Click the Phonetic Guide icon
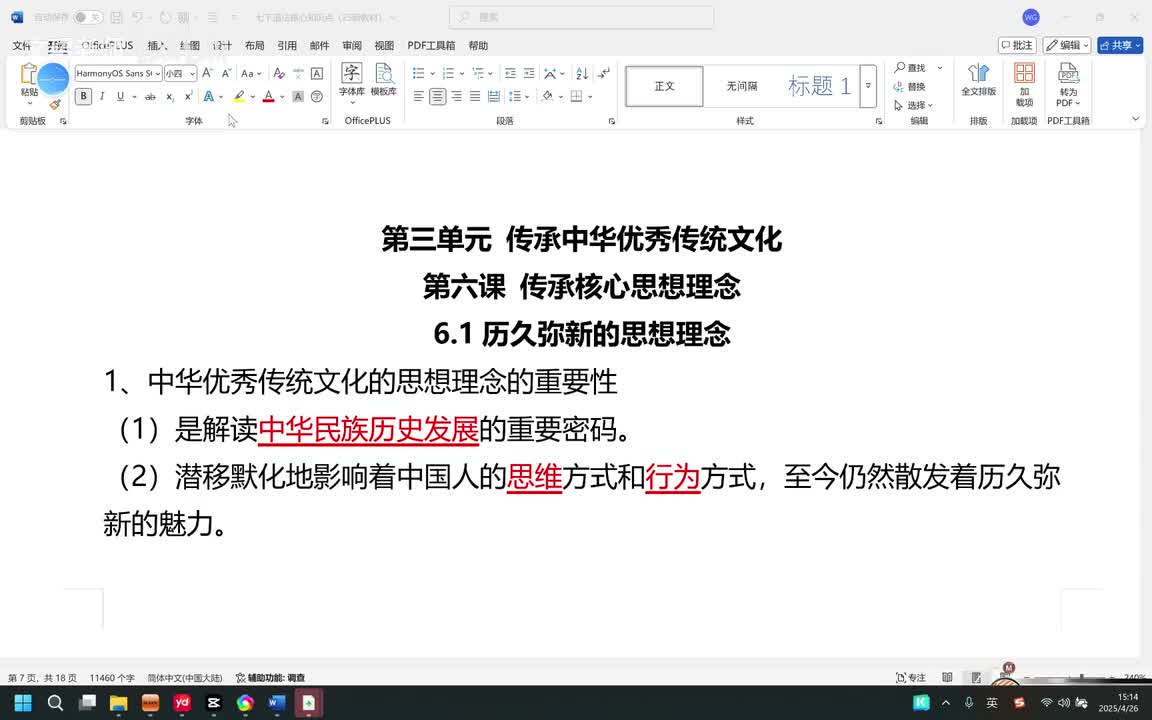 [298, 73]
